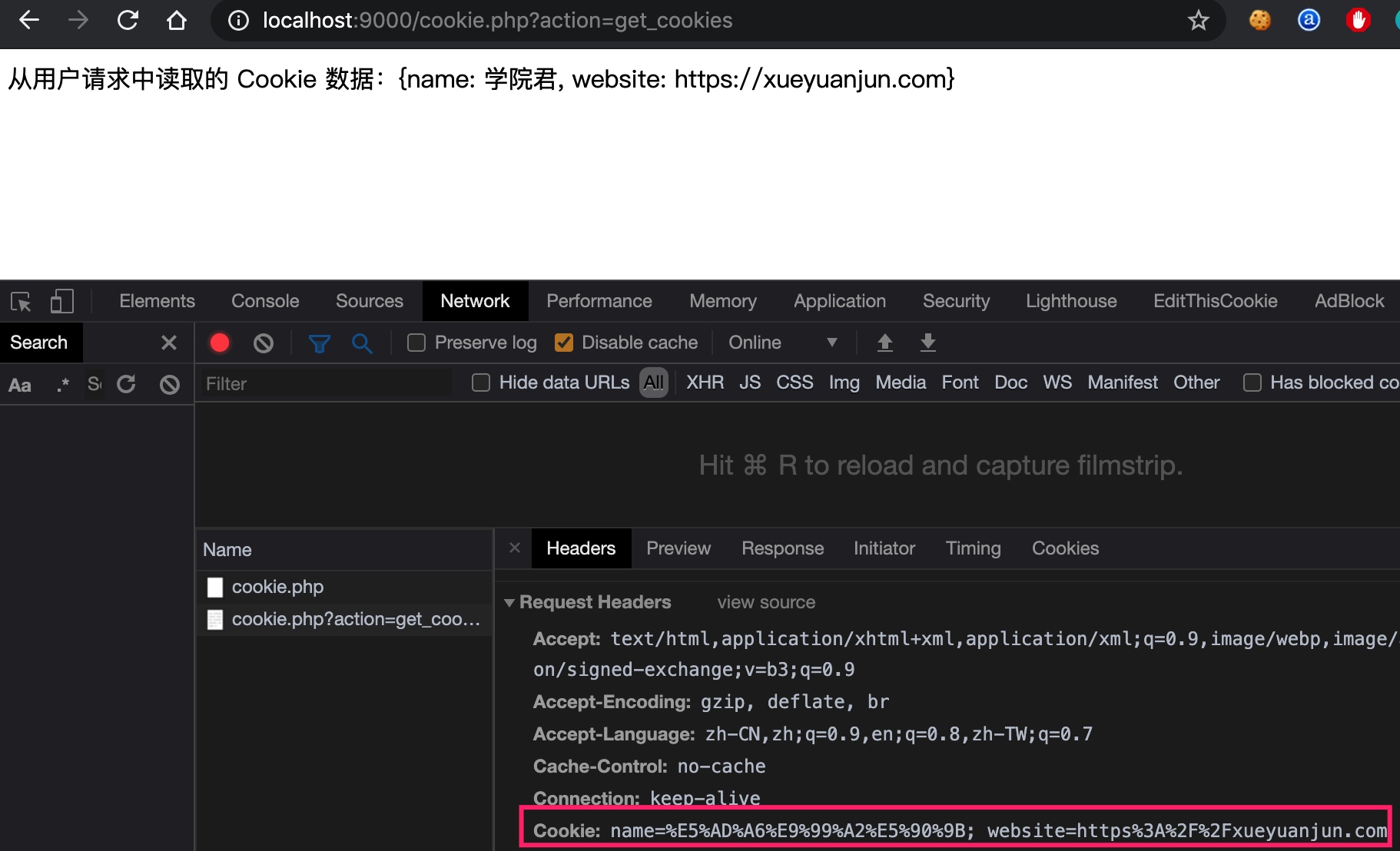This screenshot has width=1400, height=851.
Task: Filter requests by XHR type
Action: pos(705,382)
